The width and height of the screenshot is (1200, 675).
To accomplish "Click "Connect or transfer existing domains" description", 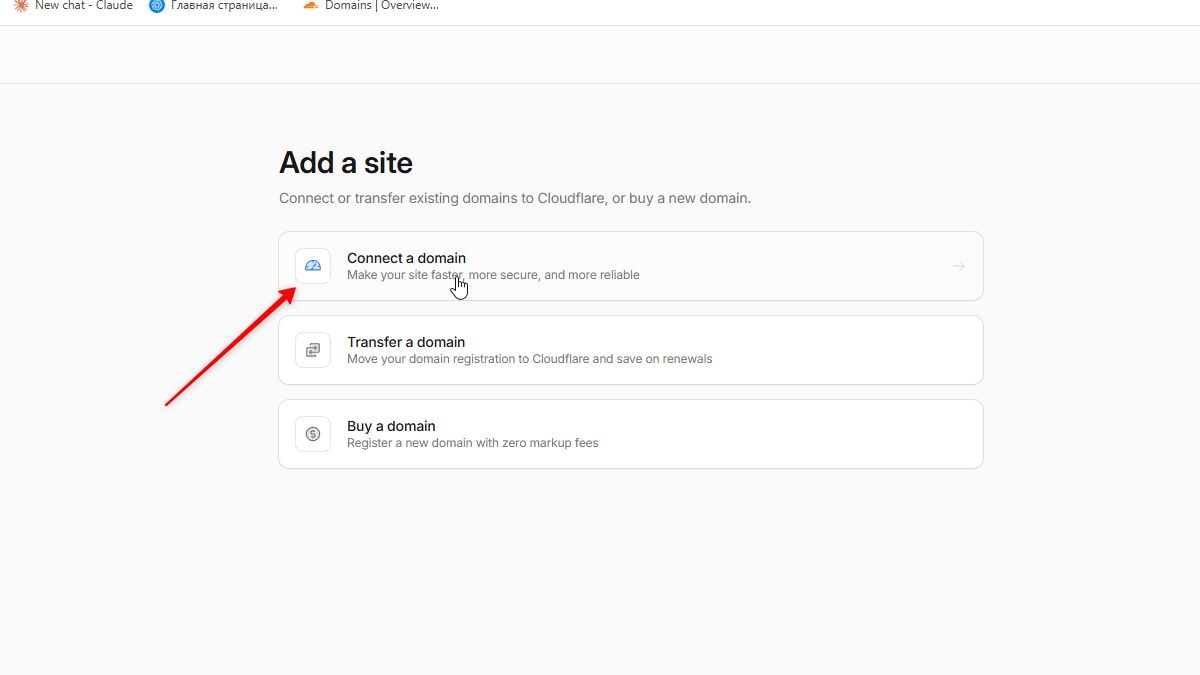I will (515, 198).
